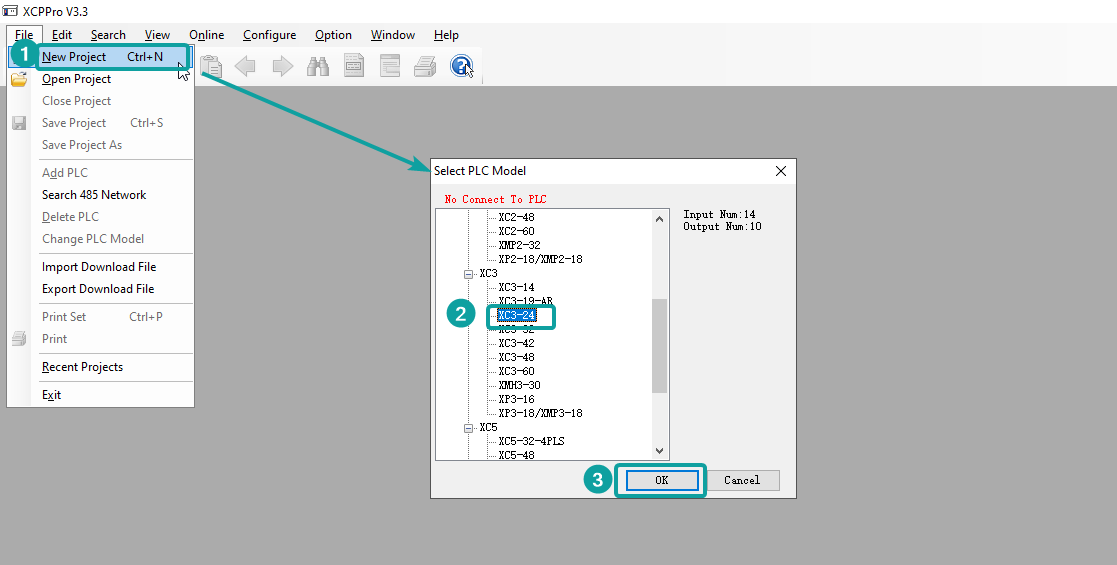This screenshot has width=1117, height=565.
Task: Click the toolbar icon left of the printer
Action: [x=390, y=67]
